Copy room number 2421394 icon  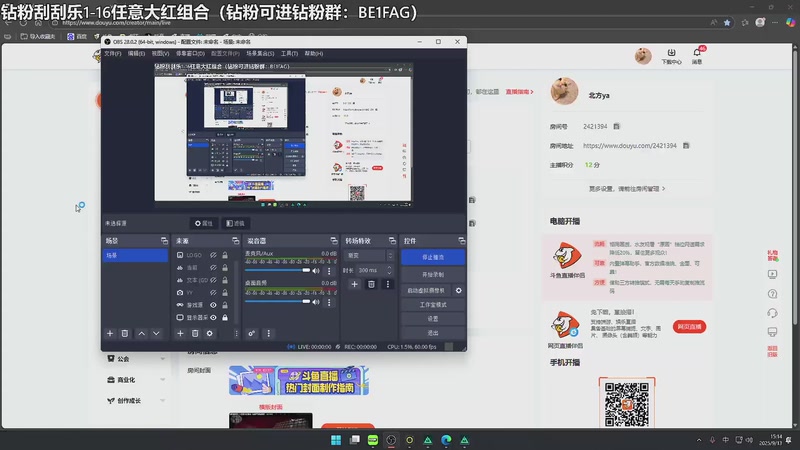tap(616, 126)
